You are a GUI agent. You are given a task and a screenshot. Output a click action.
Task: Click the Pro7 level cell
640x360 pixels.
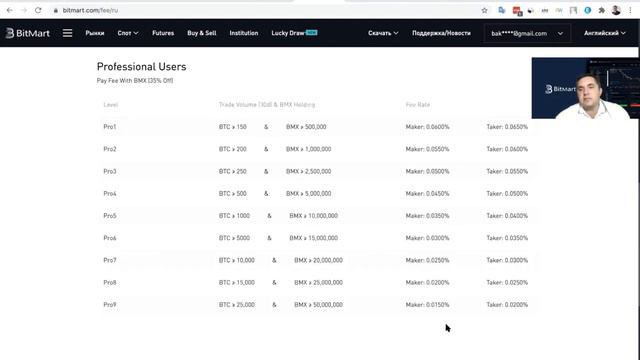tap(110, 260)
